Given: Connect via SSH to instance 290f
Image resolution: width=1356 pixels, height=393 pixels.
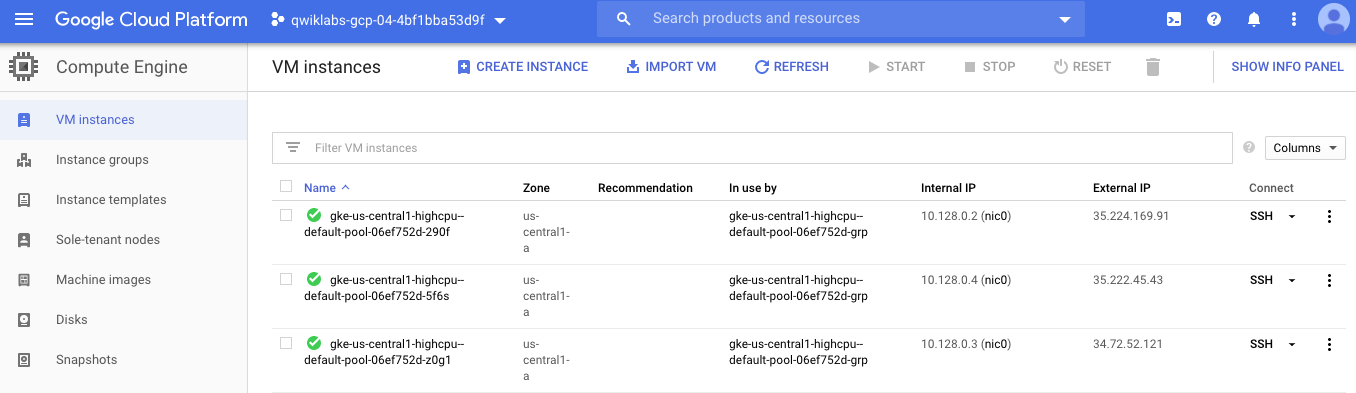Looking at the screenshot, I should pos(1261,216).
